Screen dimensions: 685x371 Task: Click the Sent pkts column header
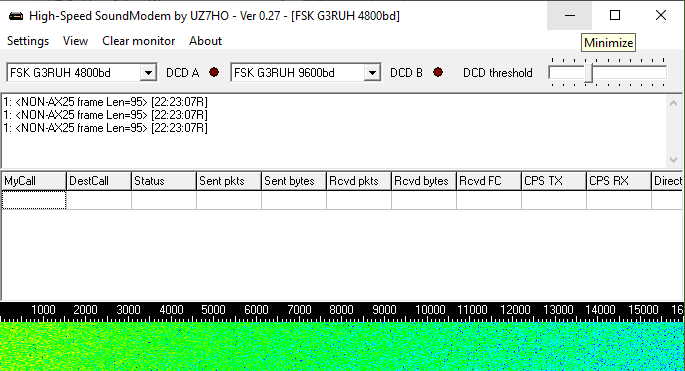click(x=229, y=181)
